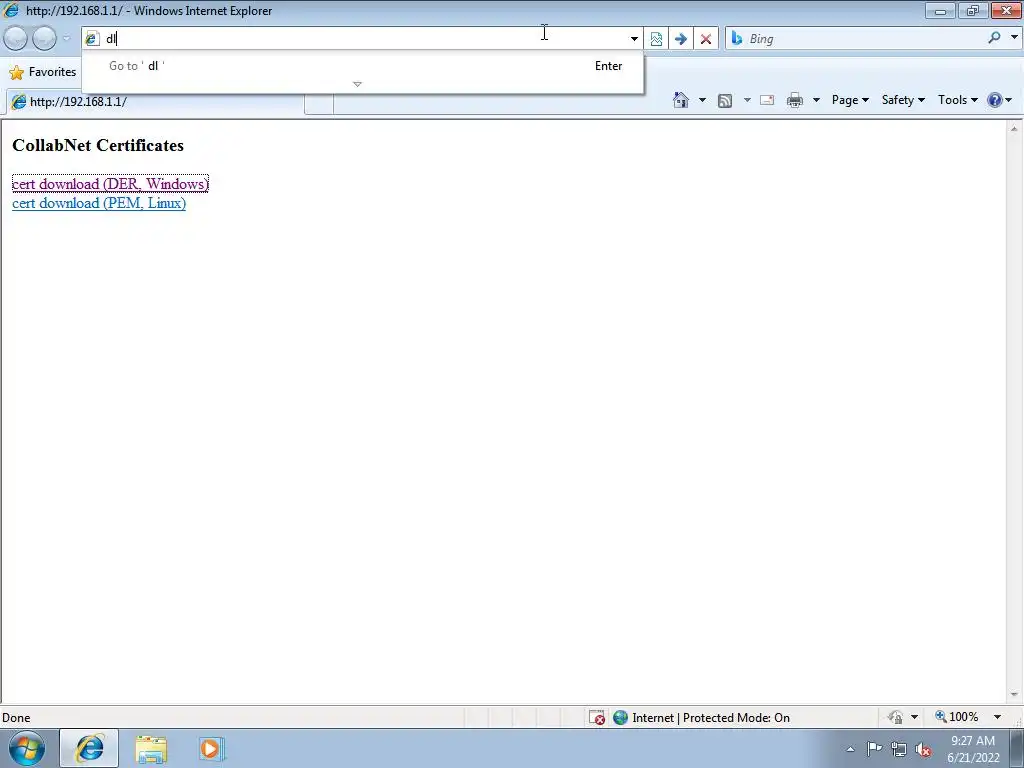Click the Back navigation button
The image size is (1024, 768).
pyautogui.click(x=16, y=39)
